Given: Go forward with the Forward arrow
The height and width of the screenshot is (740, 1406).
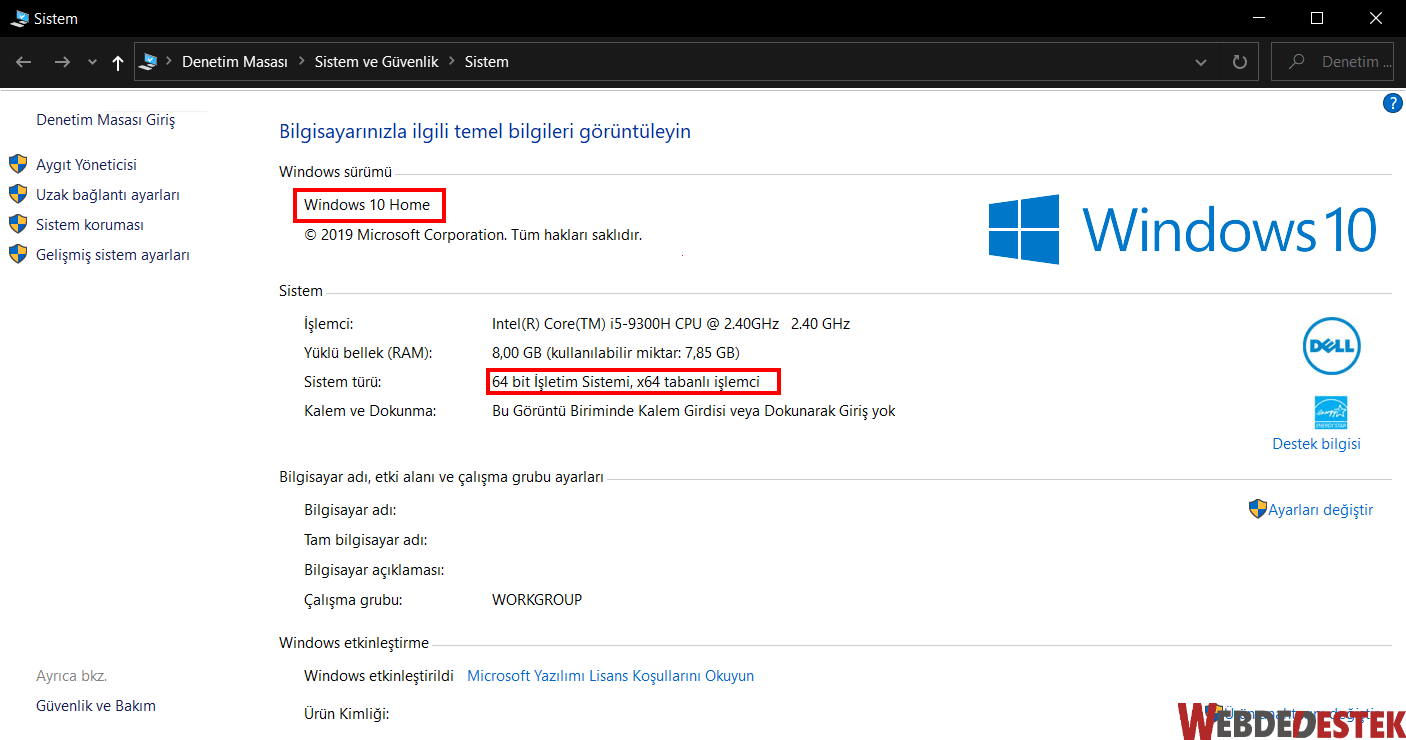Looking at the screenshot, I should pos(62,62).
